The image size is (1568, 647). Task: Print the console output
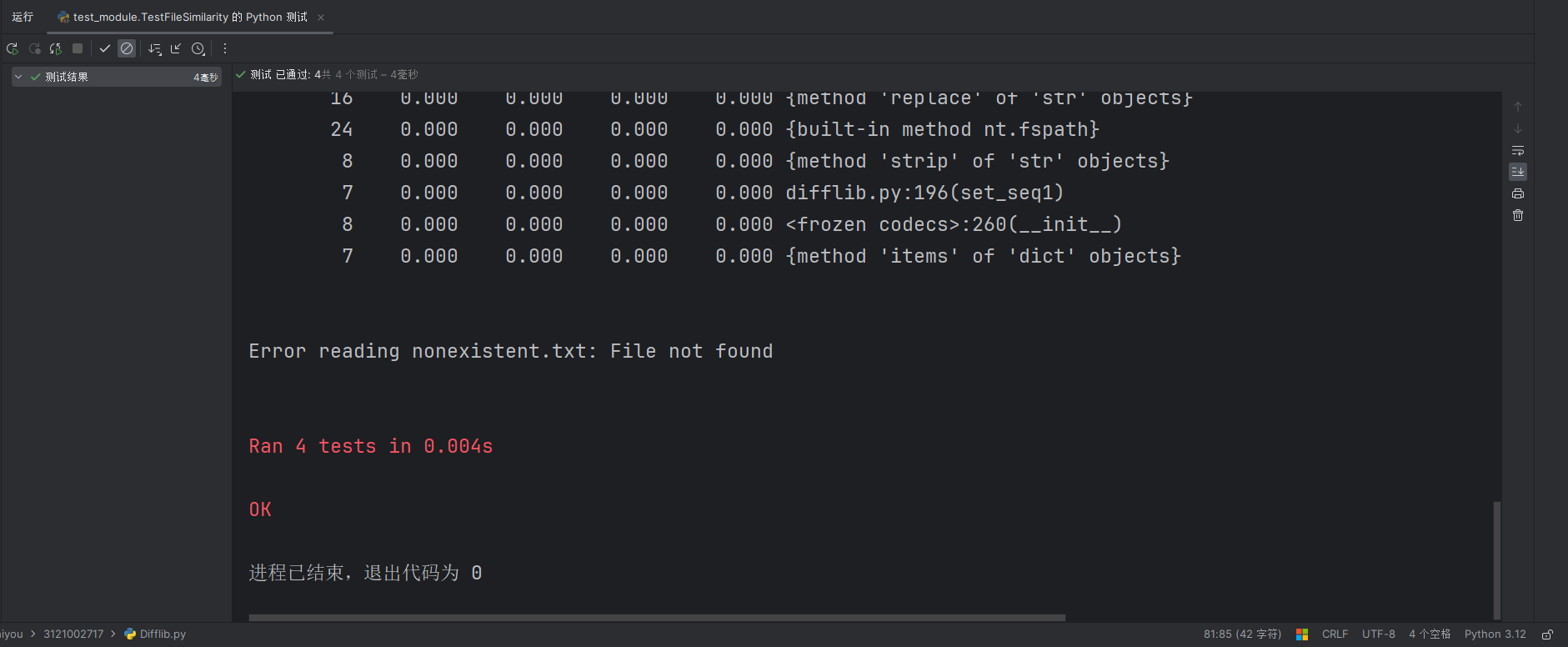(x=1518, y=193)
